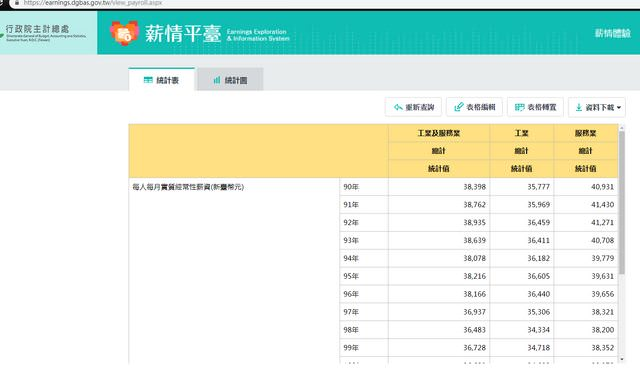This screenshot has height=379, width=640.
Task: Click the 重新查詢 button
Action: coord(413,107)
